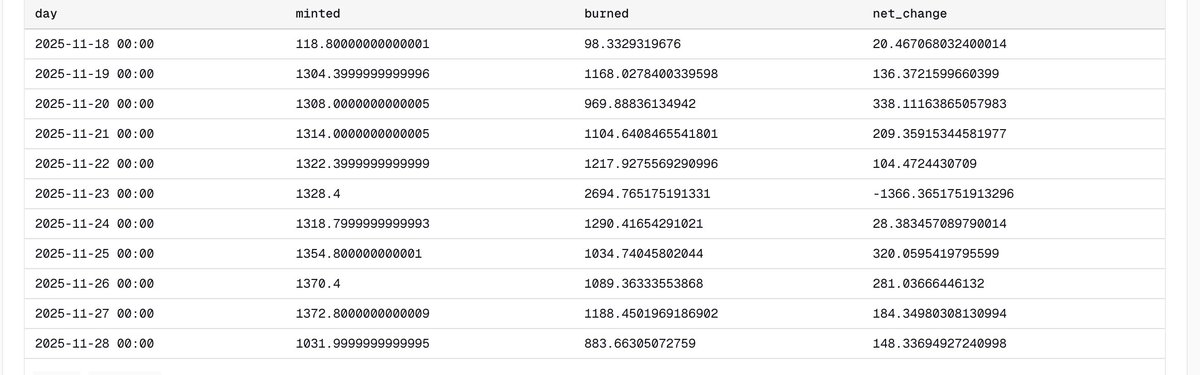Click net_change value 281.03666446132
This screenshot has height=375, width=1200.
[x=928, y=284]
